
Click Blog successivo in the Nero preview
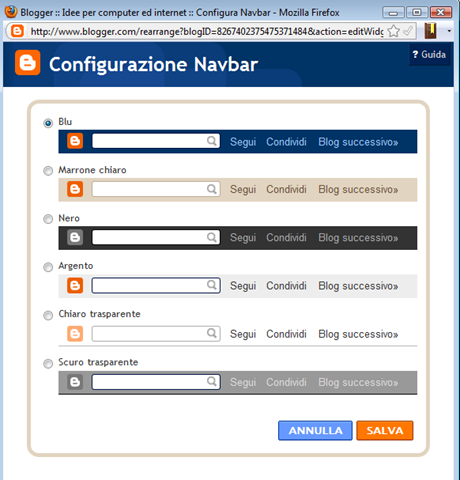pyautogui.click(x=358, y=238)
